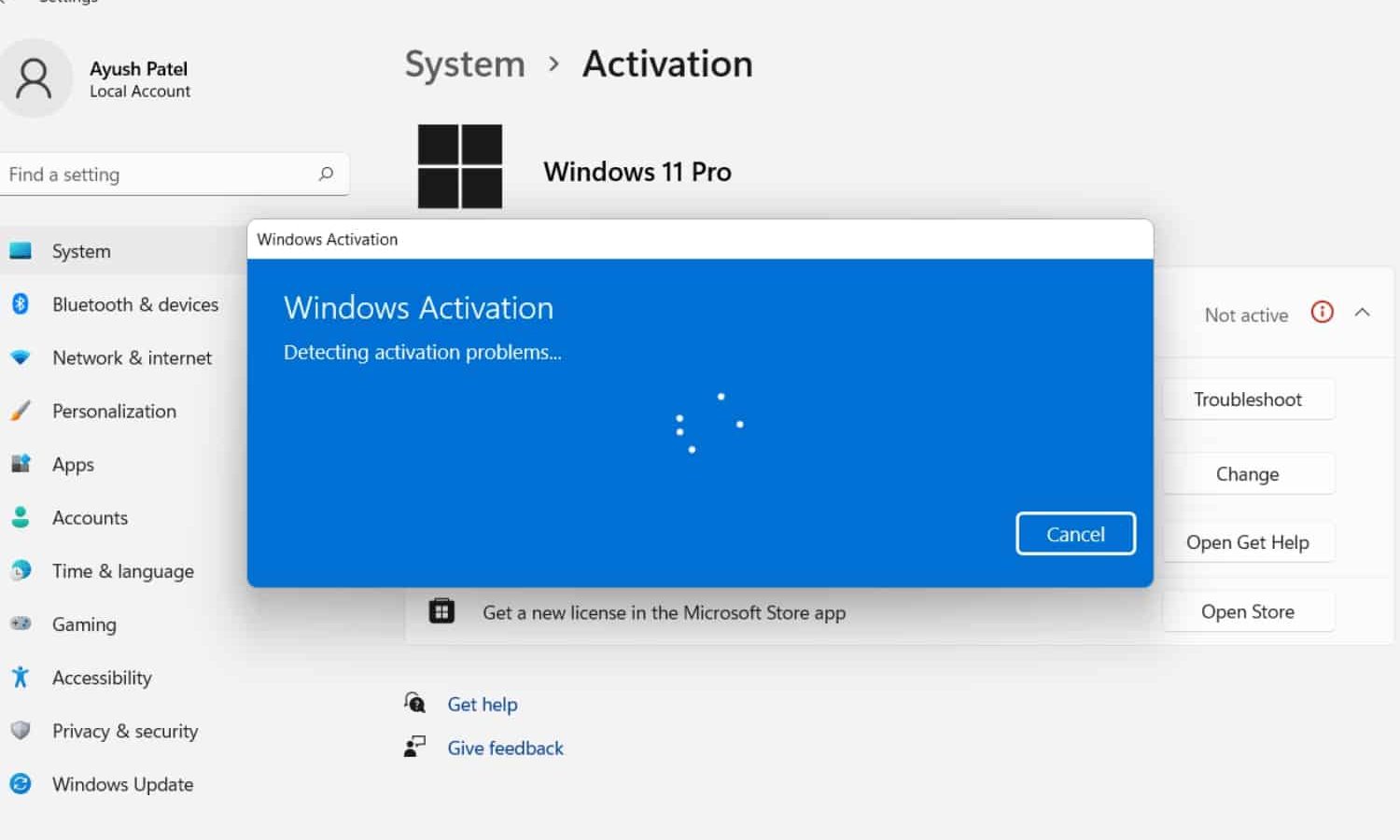Click the Windows 11 logo image
Screen dimensions: 1400x840
460,166
